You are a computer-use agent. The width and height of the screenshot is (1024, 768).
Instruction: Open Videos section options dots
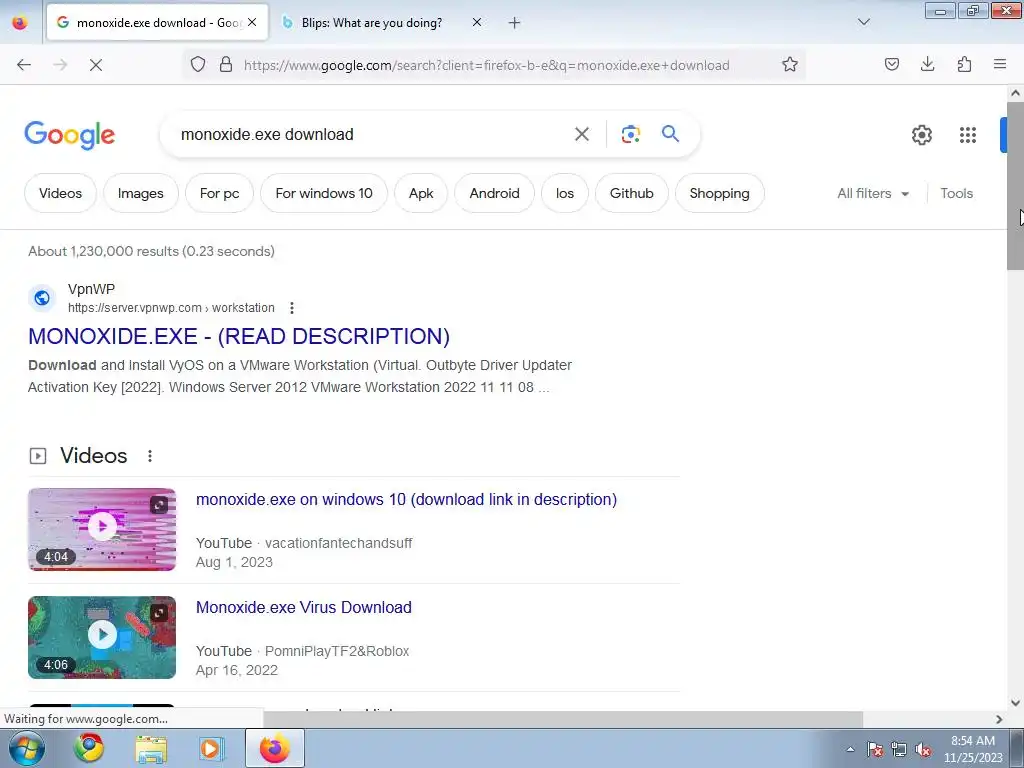(150, 456)
